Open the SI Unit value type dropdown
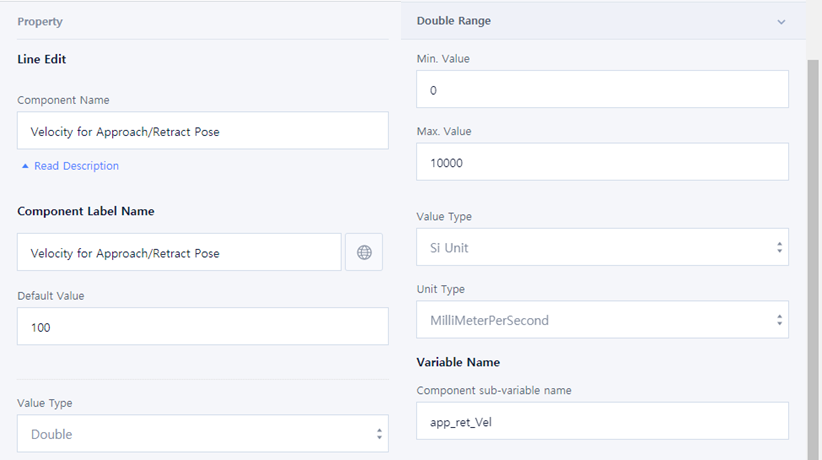 click(x=602, y=248)
